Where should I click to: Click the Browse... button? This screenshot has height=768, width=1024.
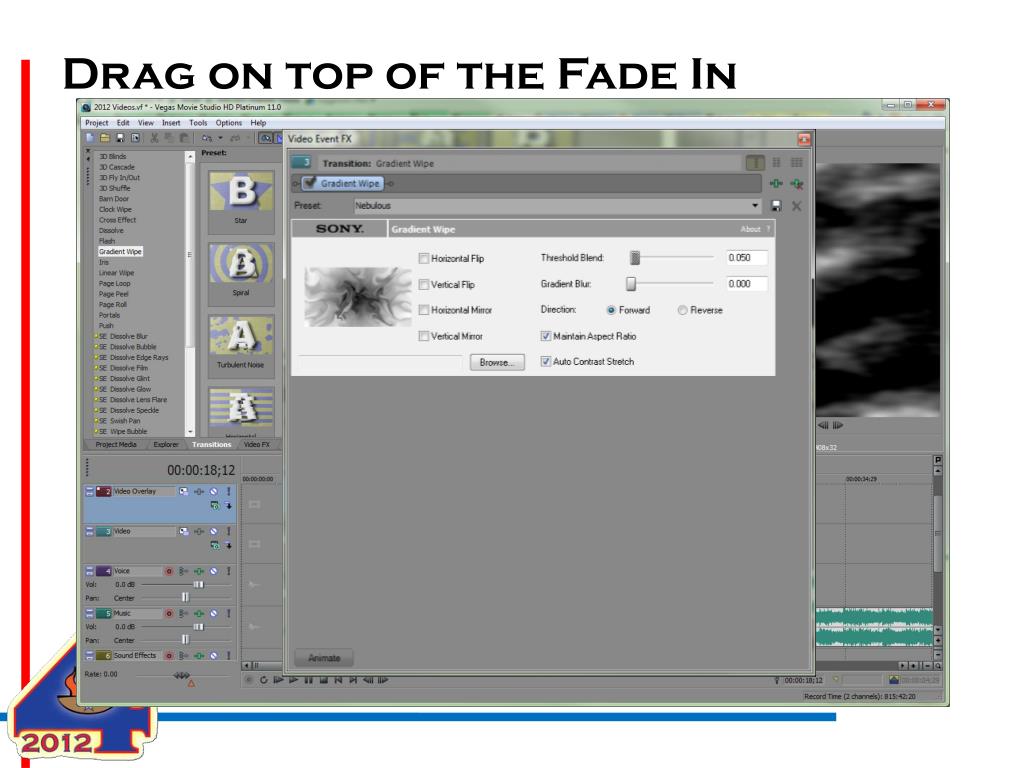coord(497,362)
